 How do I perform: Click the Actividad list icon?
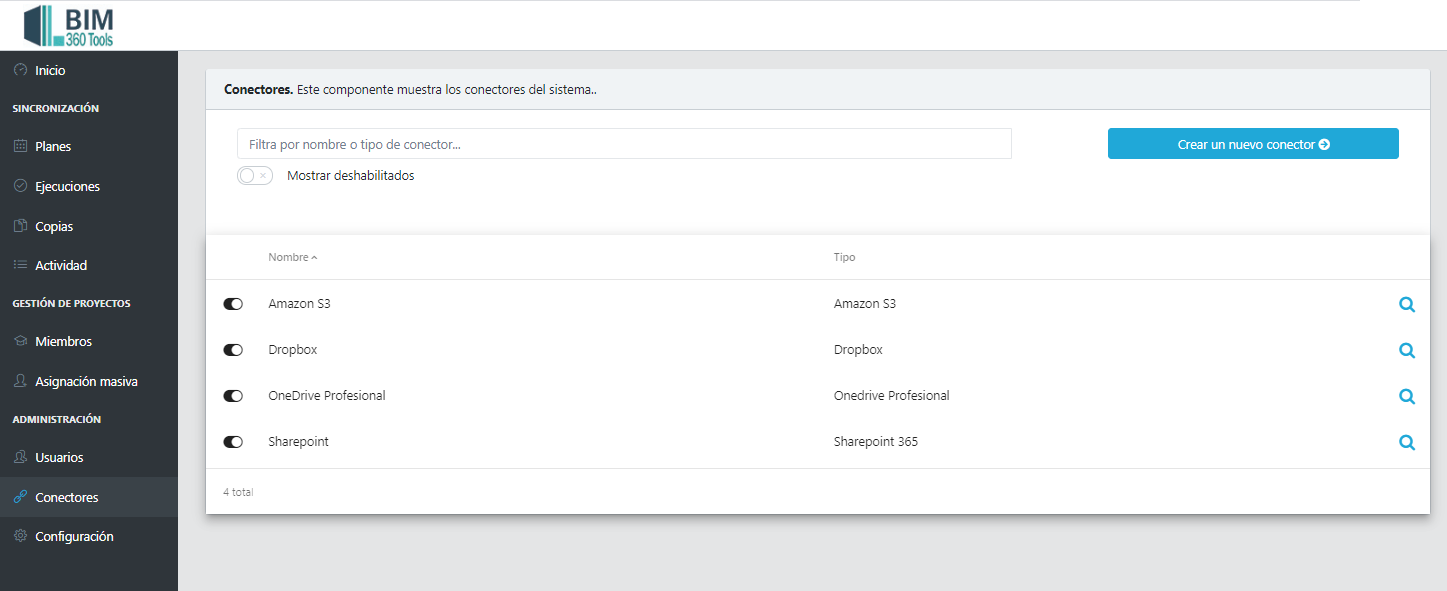(x=20, y=265)
